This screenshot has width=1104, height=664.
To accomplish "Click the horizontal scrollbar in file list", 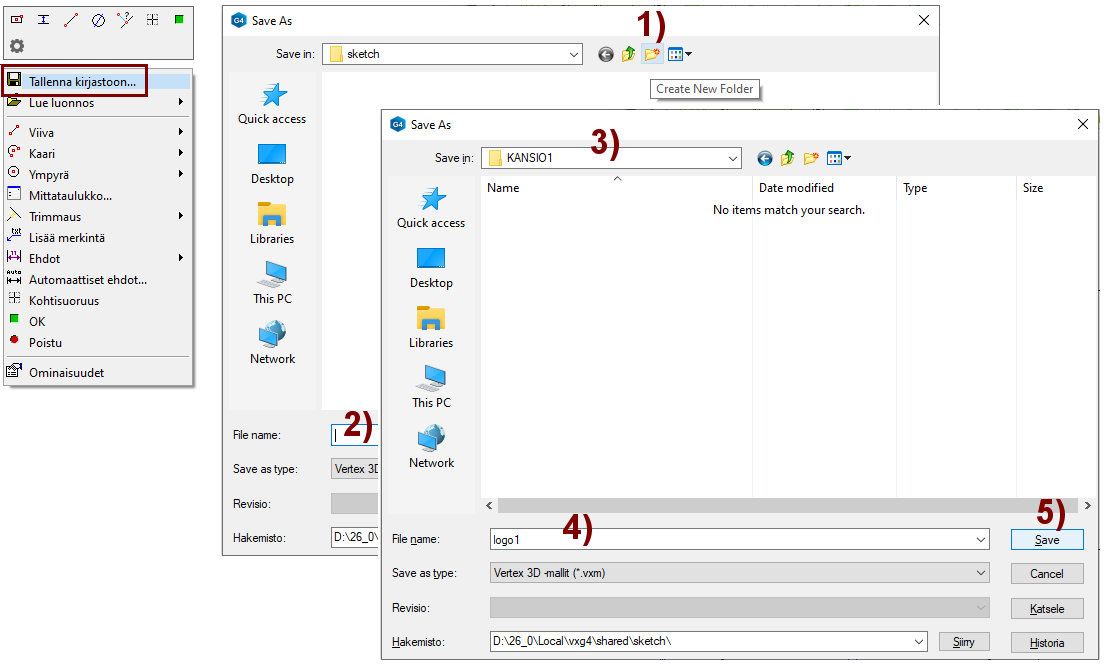I will pyautogui.click(x=780, y=506).
